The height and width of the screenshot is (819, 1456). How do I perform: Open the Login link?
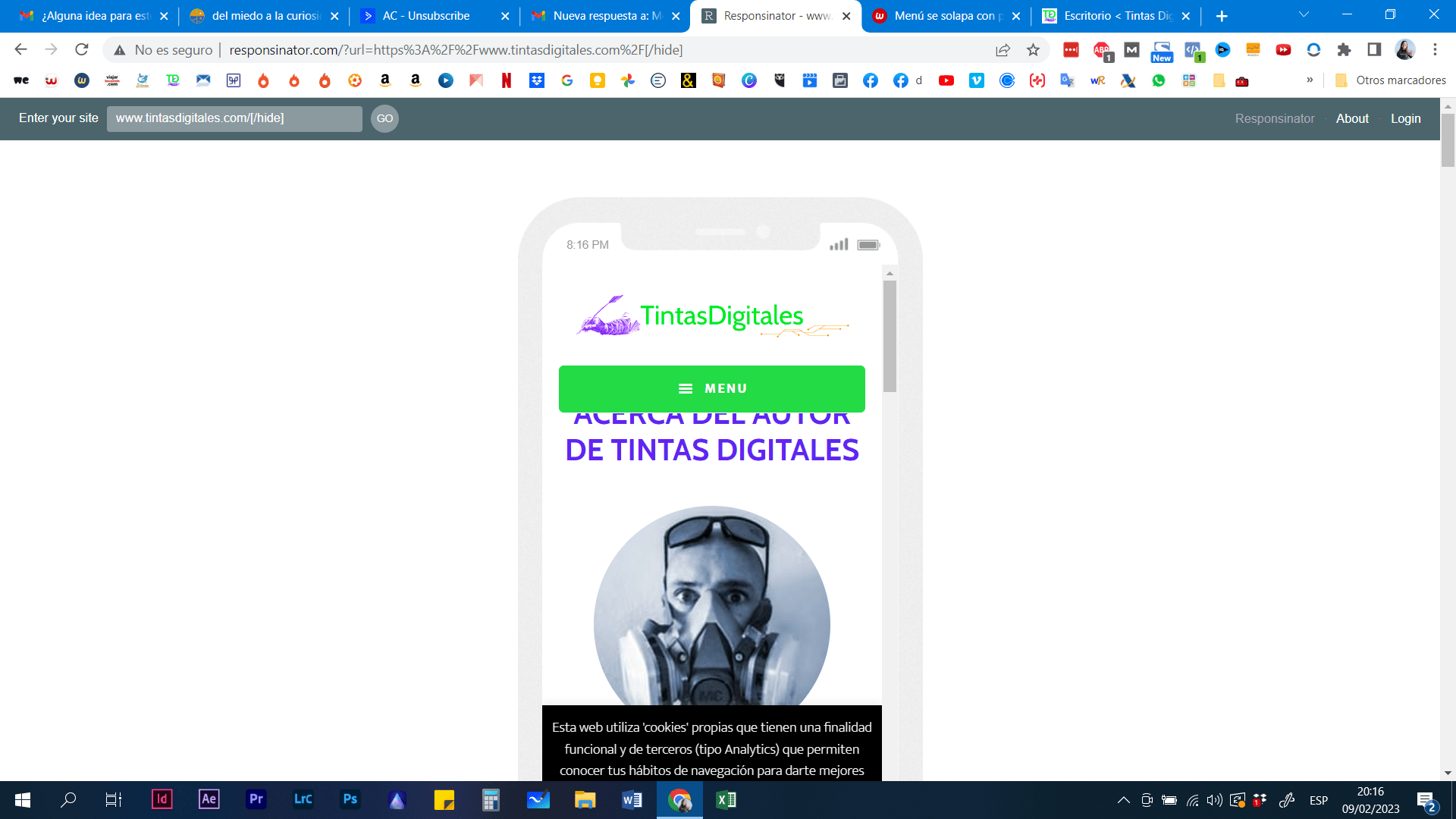pyautogui.click(x=1405, y=119)
